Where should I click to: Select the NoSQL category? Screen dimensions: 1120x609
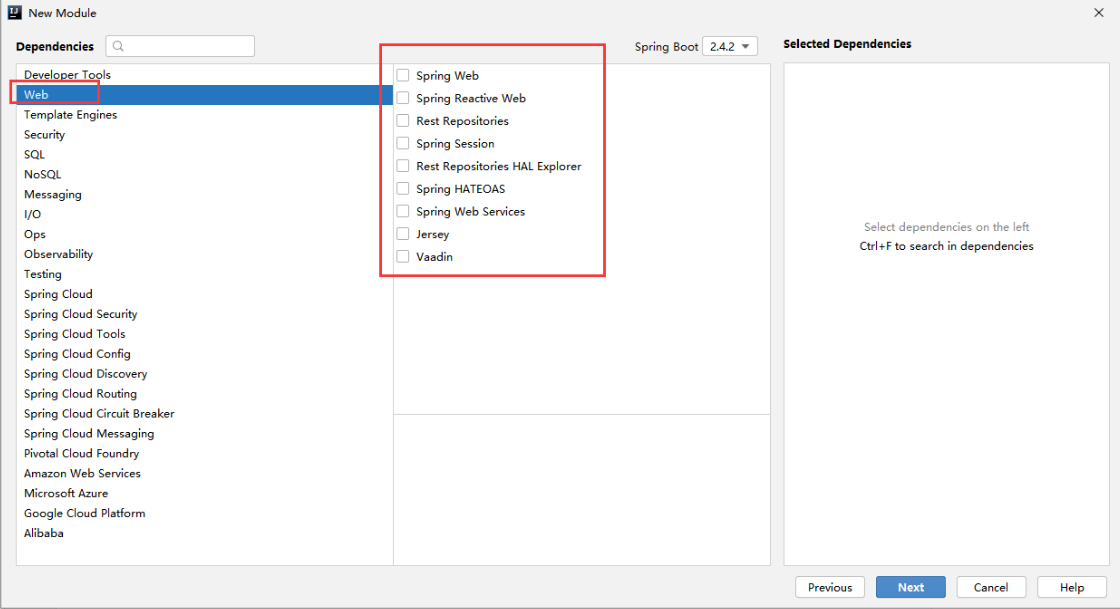pyautogui.click(x=204, y=174)
